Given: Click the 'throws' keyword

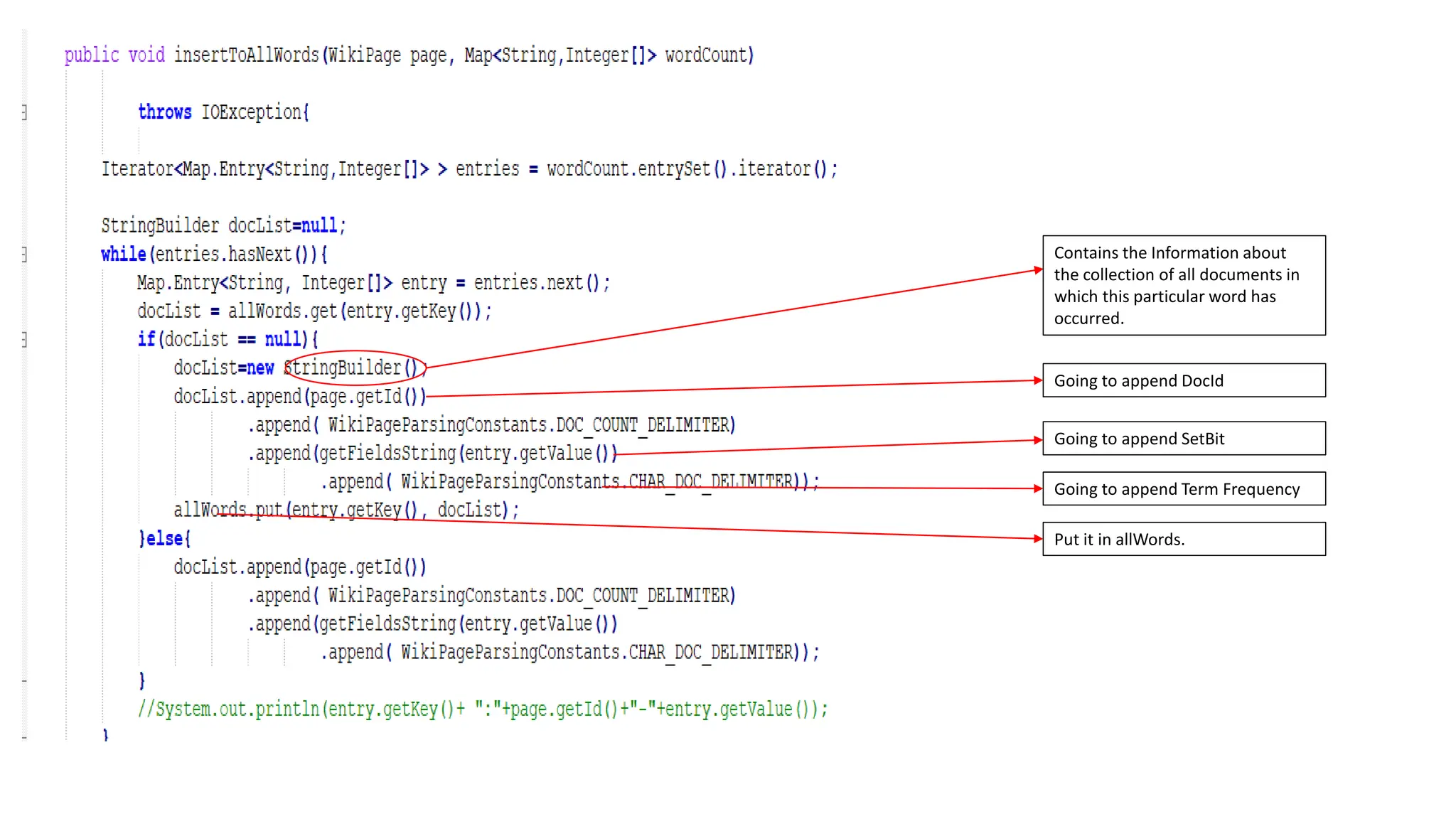Looking at the screenshot, I should tap(164, 112).
